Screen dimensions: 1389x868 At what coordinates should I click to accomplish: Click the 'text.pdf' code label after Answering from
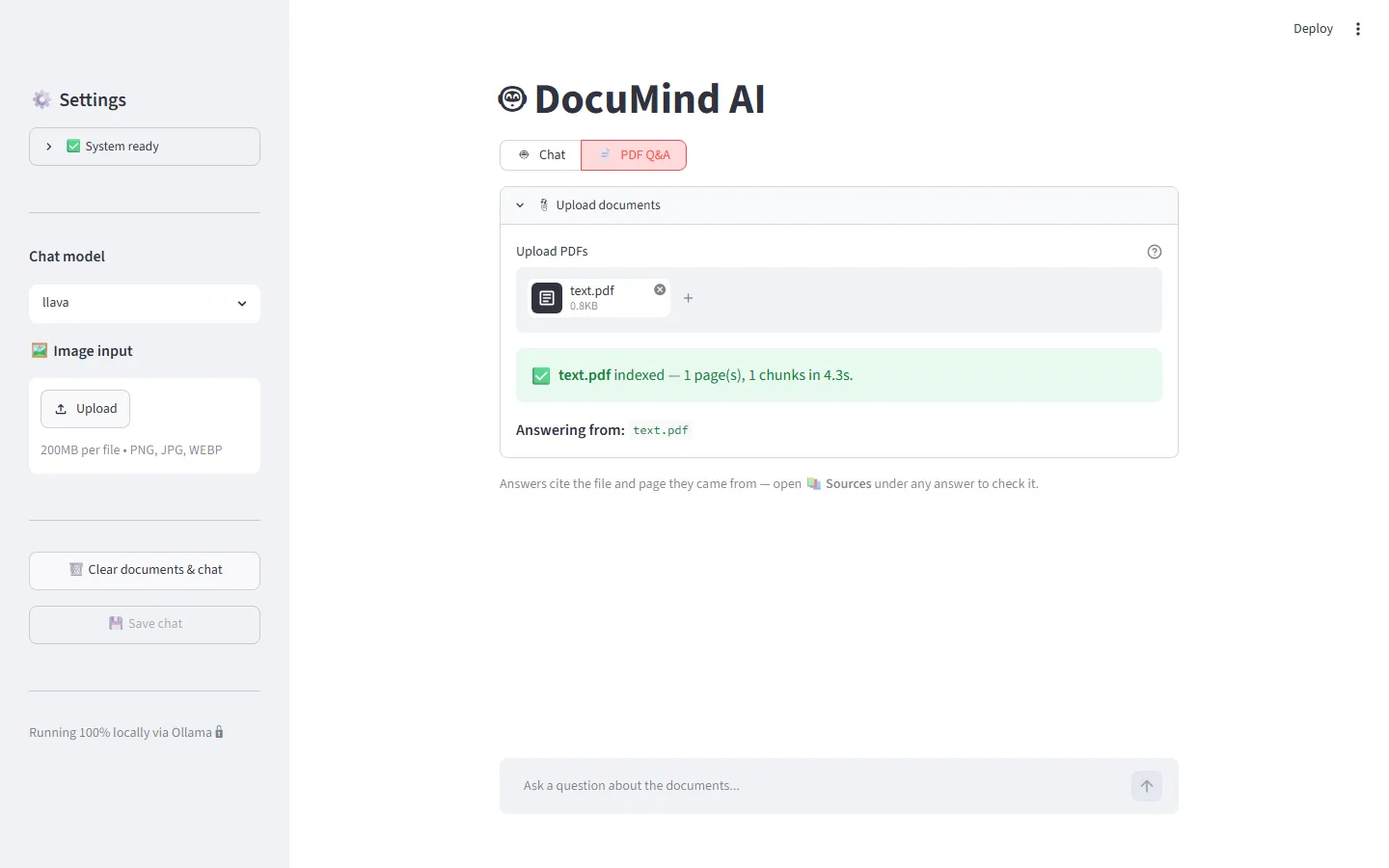click(661, 430)
